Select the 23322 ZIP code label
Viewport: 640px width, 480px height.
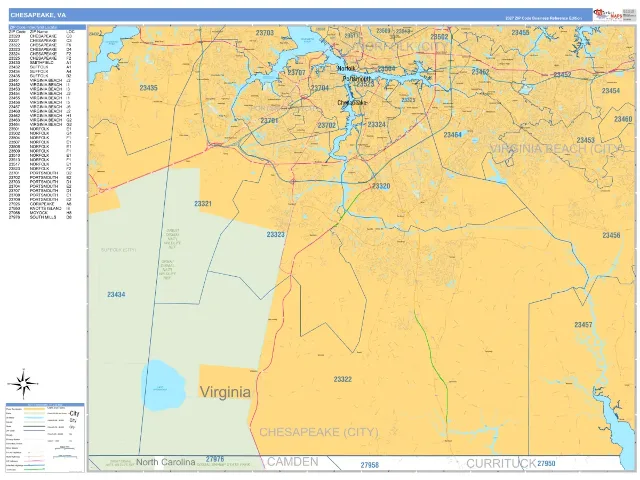342,379
